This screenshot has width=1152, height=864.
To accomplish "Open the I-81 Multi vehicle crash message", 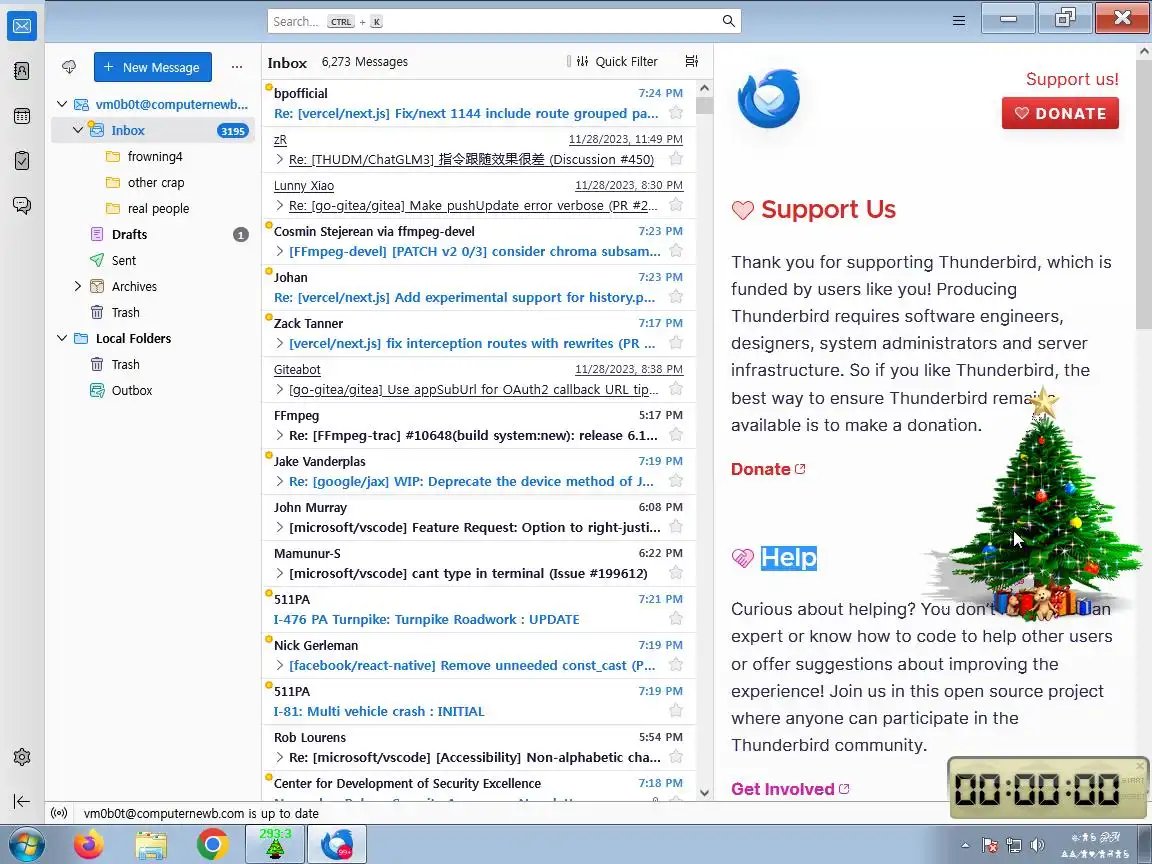I will 478,702.
